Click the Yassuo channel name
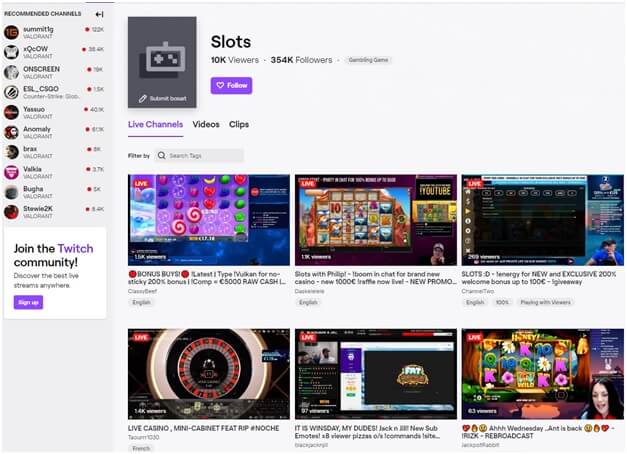627x454 pixels. coord(34,109)
